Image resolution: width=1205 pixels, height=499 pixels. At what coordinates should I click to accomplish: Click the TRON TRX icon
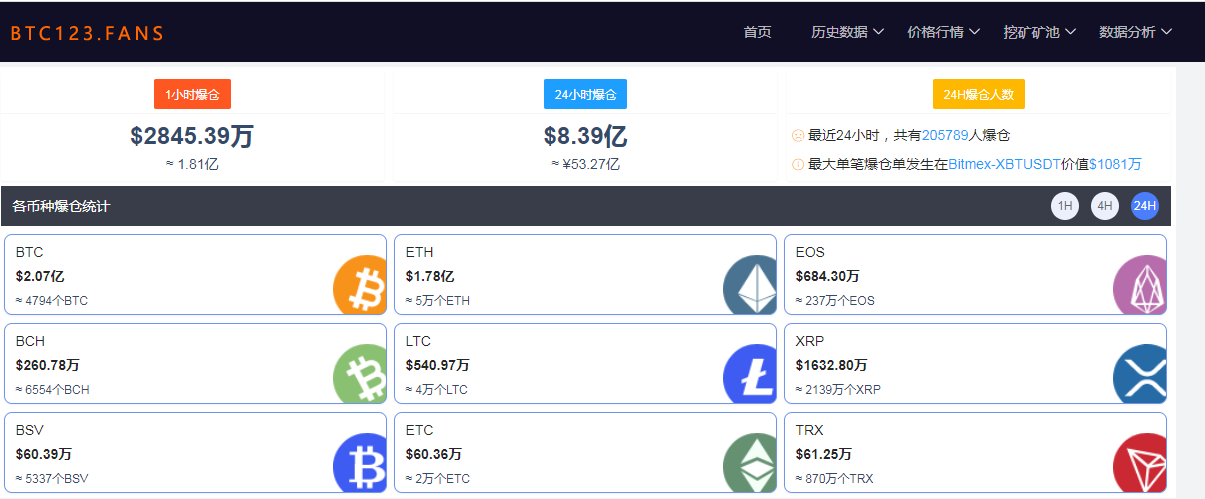(x=1139, y=462)
